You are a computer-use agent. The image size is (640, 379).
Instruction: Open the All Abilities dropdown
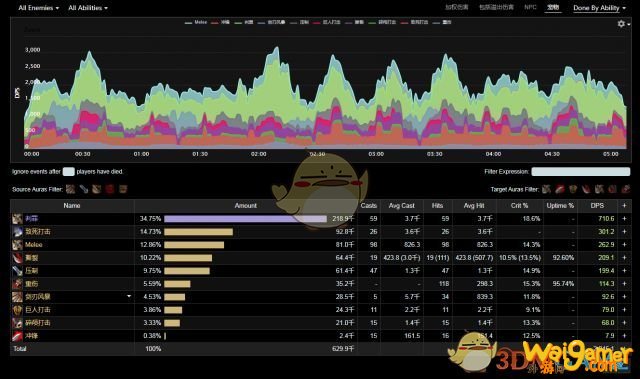pyautogui.click(x=88, y=8)
